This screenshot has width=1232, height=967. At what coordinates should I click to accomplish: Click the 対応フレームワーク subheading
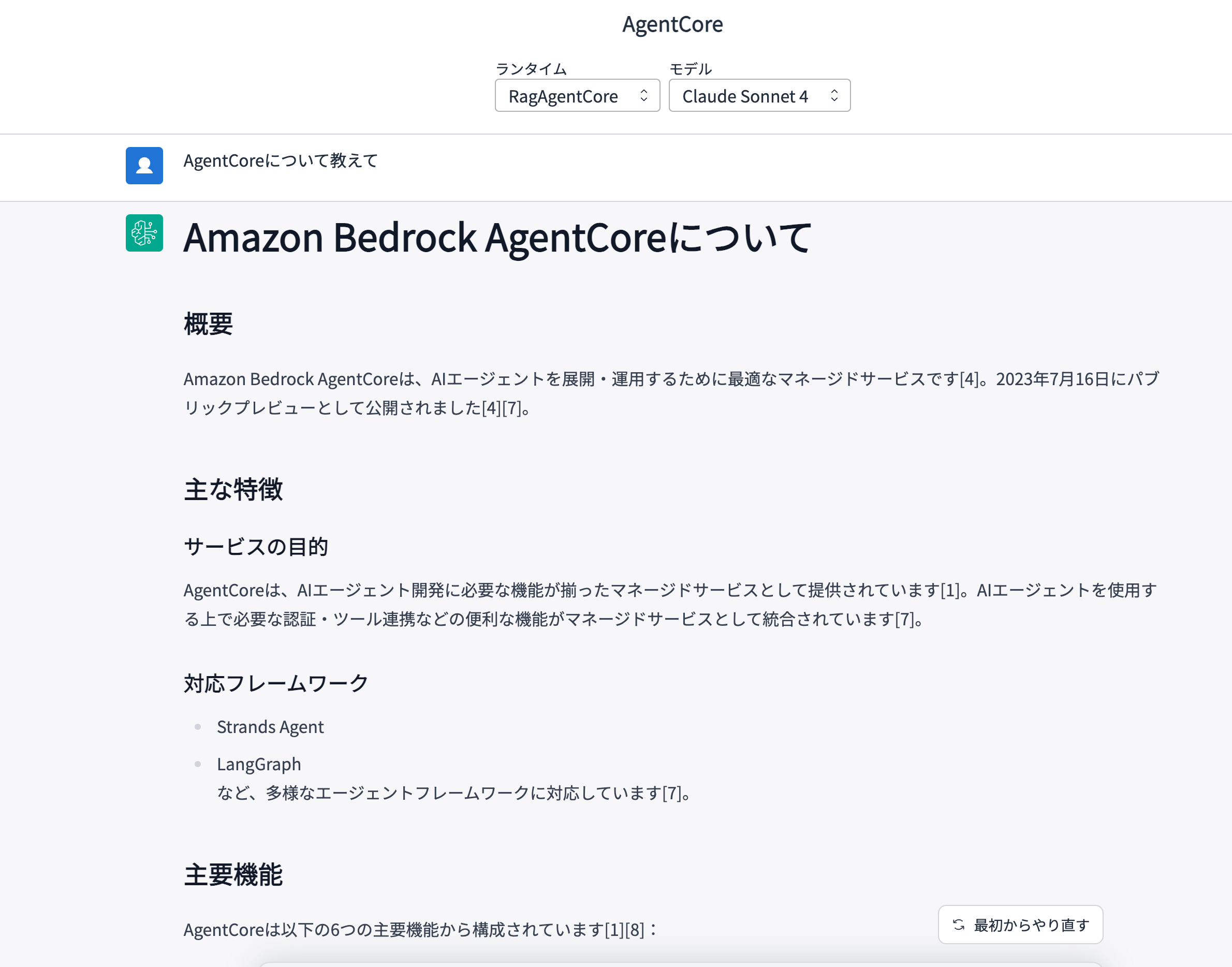pos(276,683)
